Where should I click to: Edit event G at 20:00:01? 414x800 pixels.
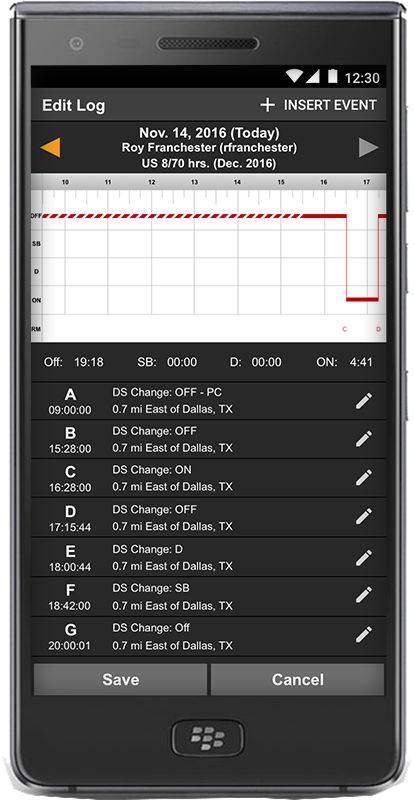pos(363,635)
